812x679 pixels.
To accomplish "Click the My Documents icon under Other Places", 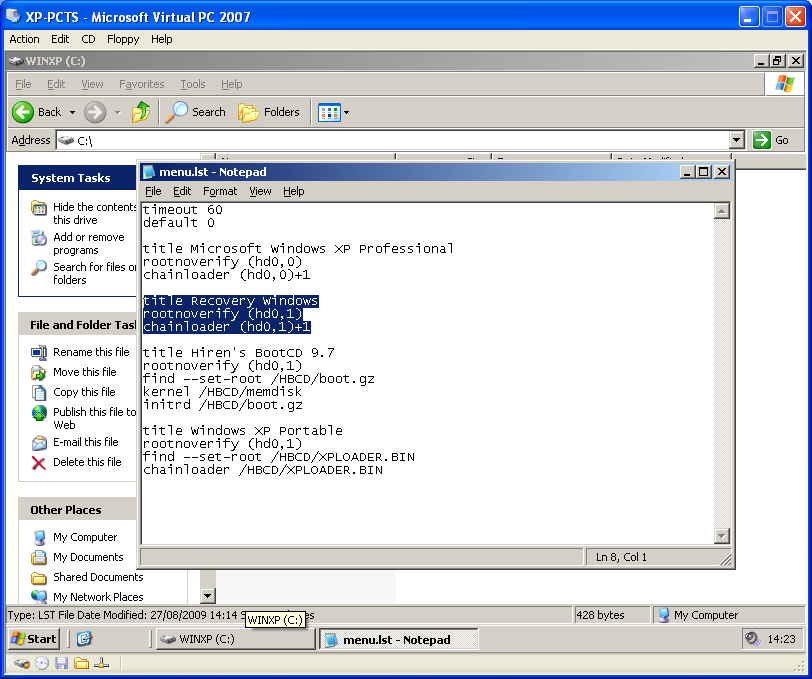I will 39,557.
